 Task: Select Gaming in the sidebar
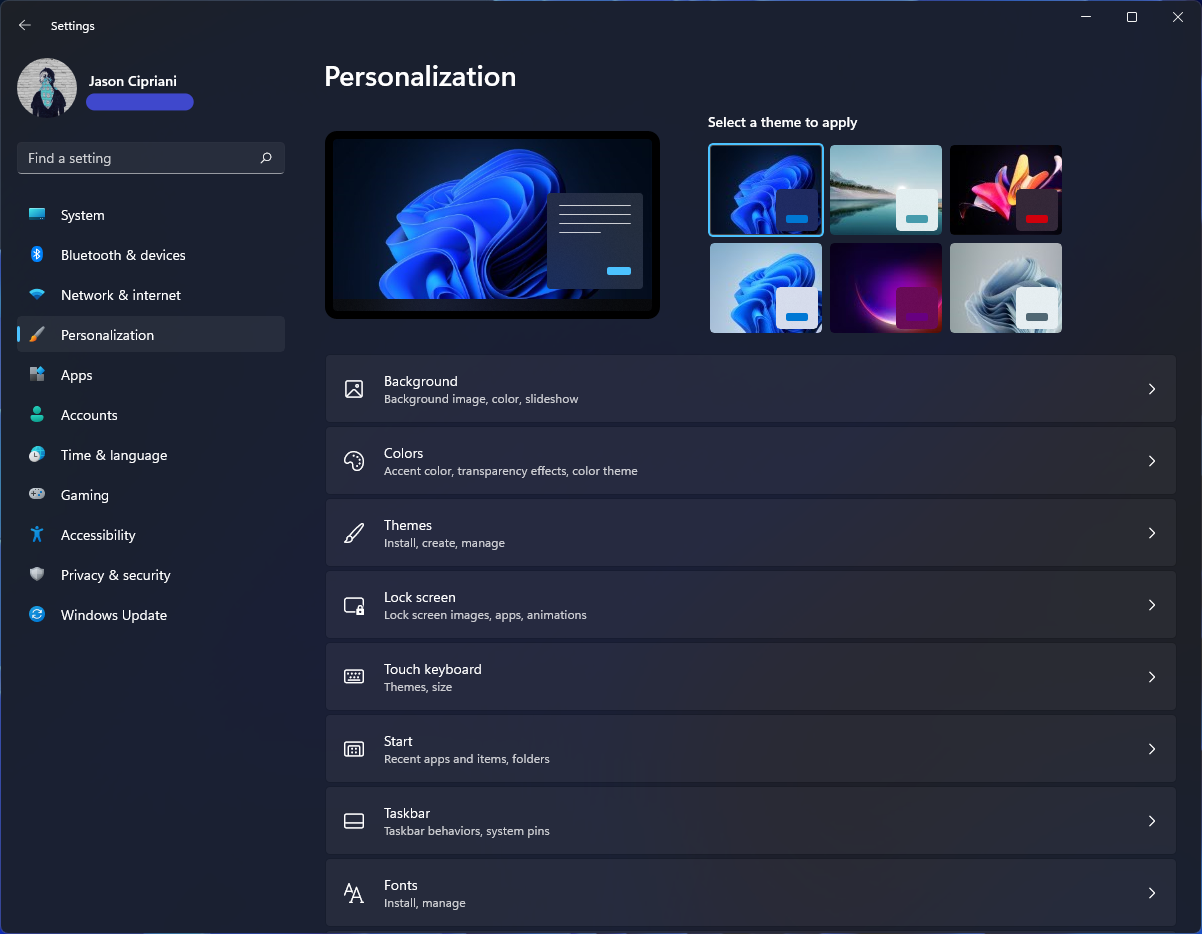coord(151,495)
